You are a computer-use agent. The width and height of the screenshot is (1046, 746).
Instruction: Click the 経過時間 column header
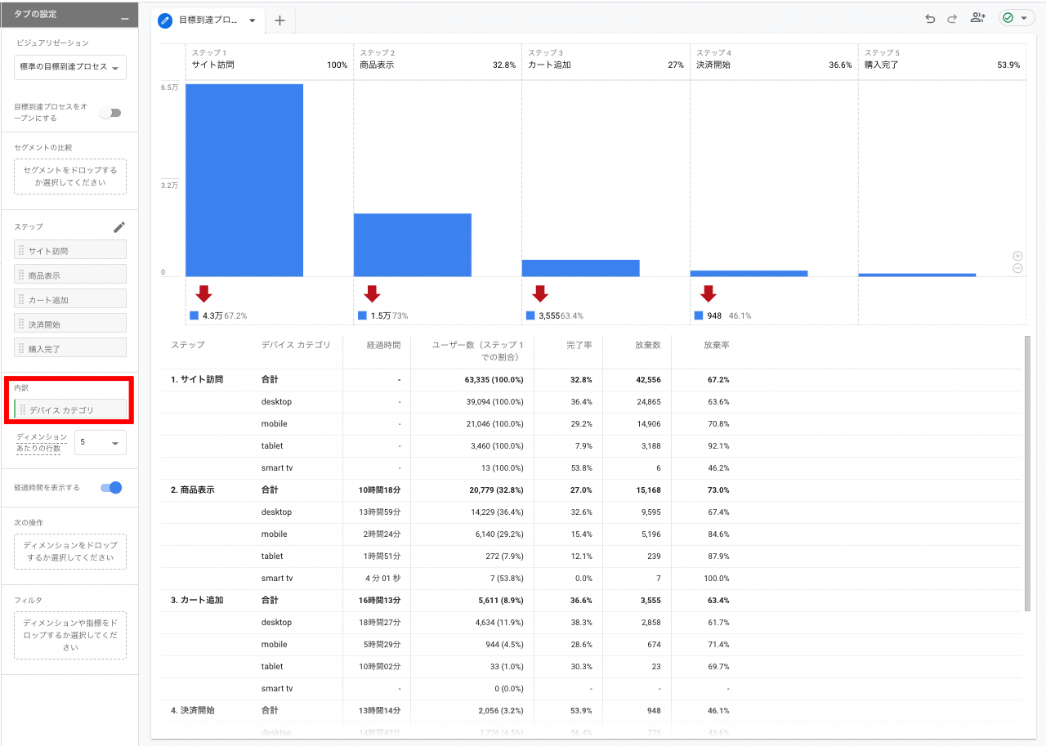pyautogui.click(x=384, y=345)
